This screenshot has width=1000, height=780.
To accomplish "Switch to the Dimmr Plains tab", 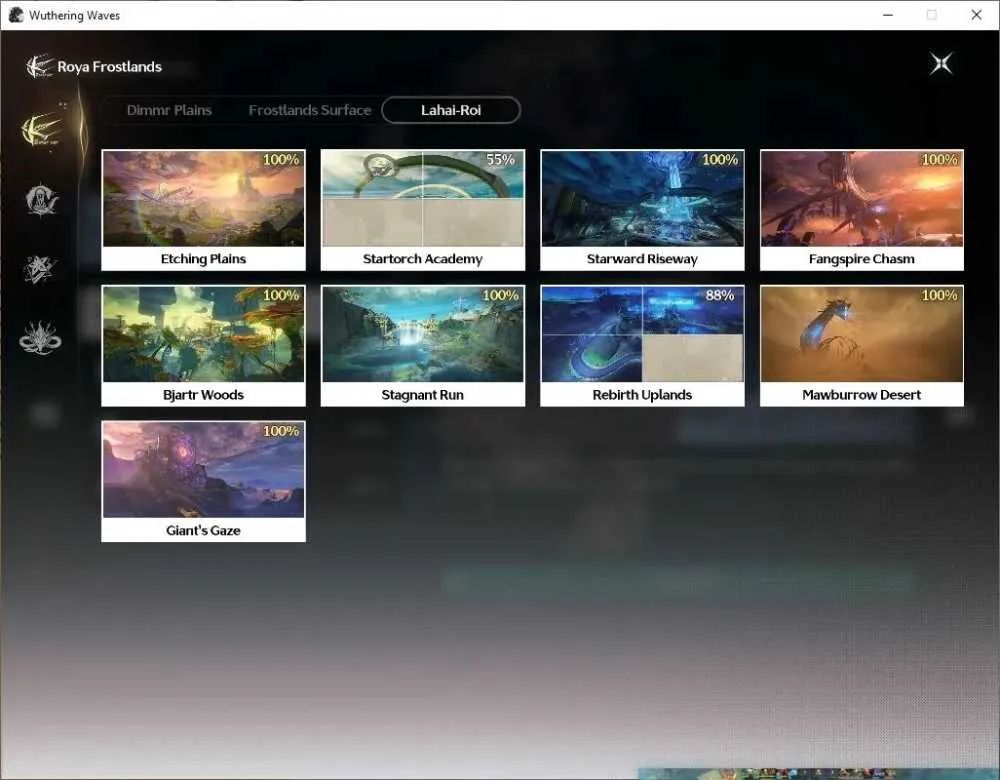I will (169, 110).
